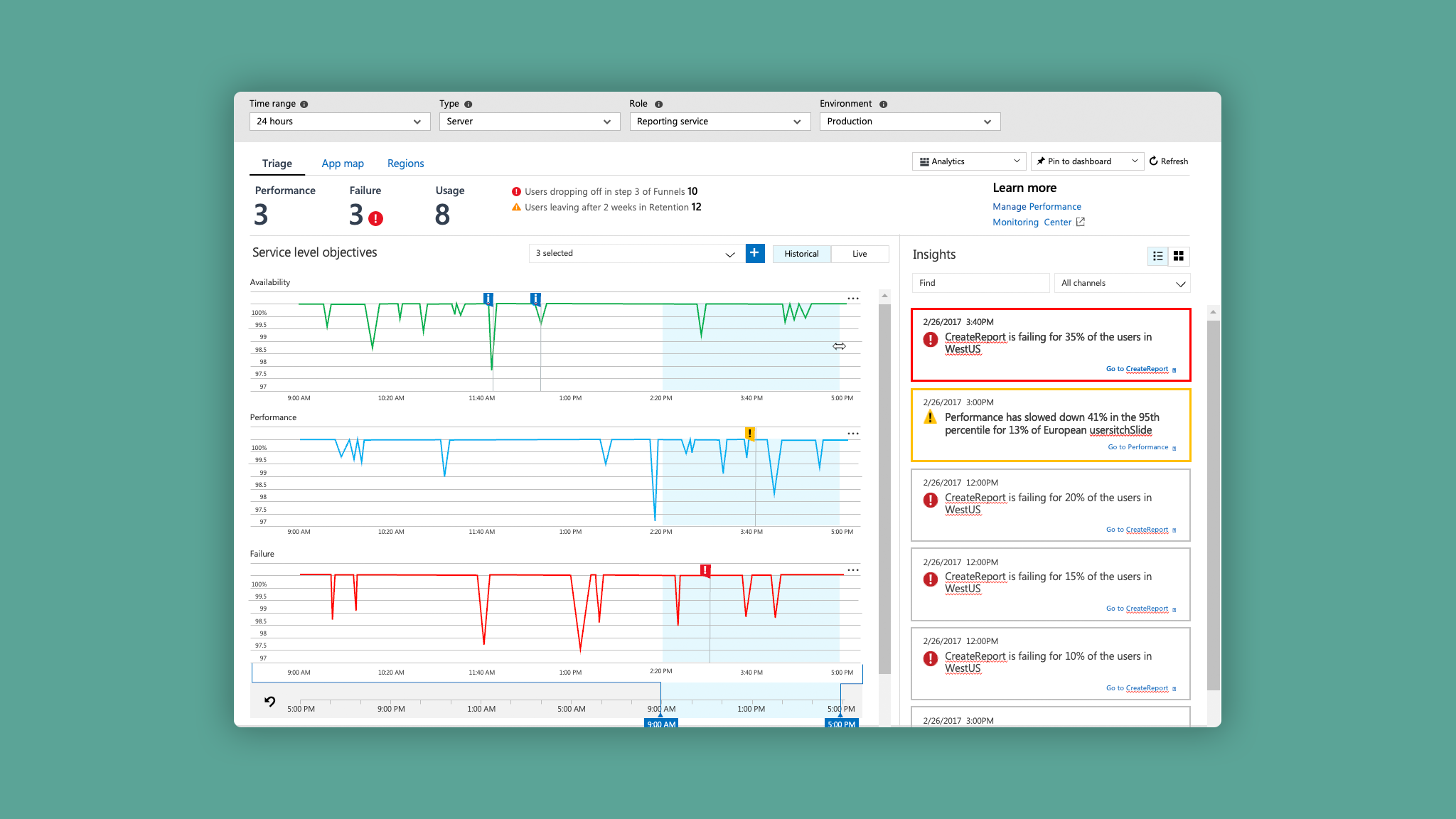Switch Insights to list view

(x=1157, y=256)
